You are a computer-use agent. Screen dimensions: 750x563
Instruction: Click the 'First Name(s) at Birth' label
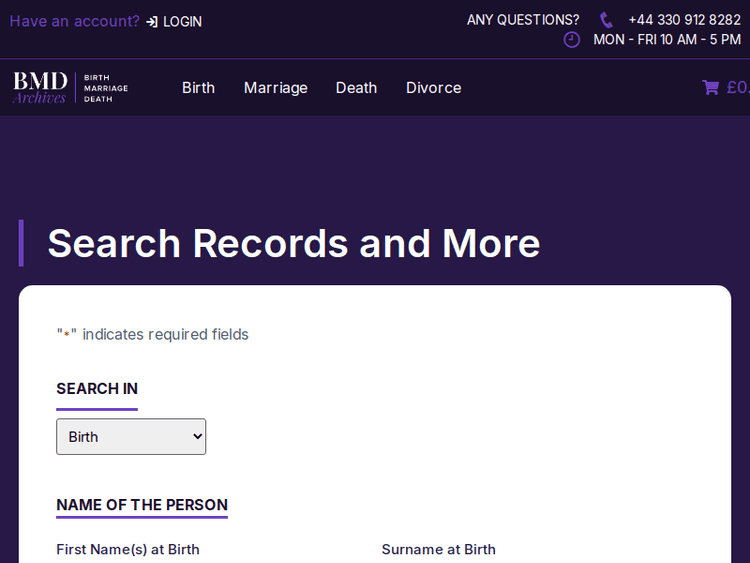tap(128, 549)
